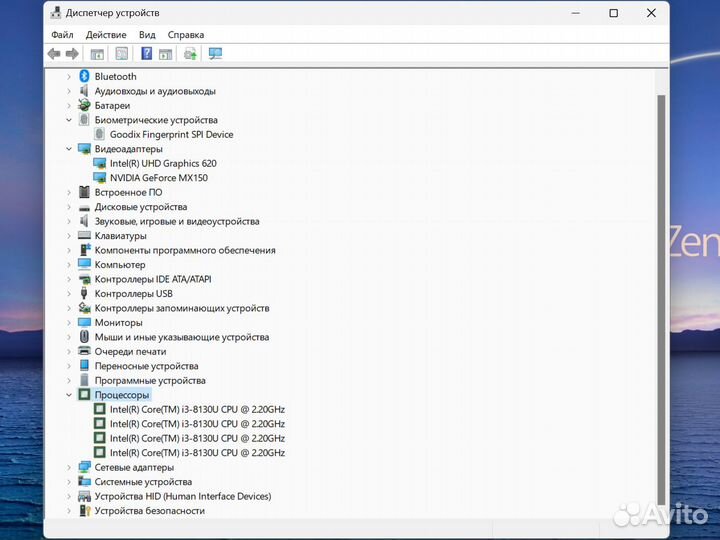This screenshot has width=720, height=540.
Task: Click the Контроллеры USB plug icon
Action: pos(84,293)
